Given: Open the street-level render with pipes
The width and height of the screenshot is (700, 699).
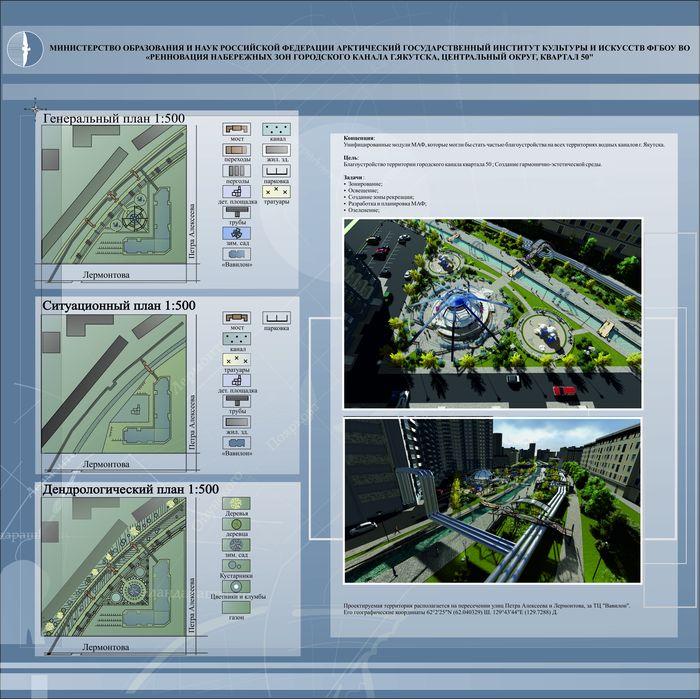Looking at the screenshot, I should [492, 500].
